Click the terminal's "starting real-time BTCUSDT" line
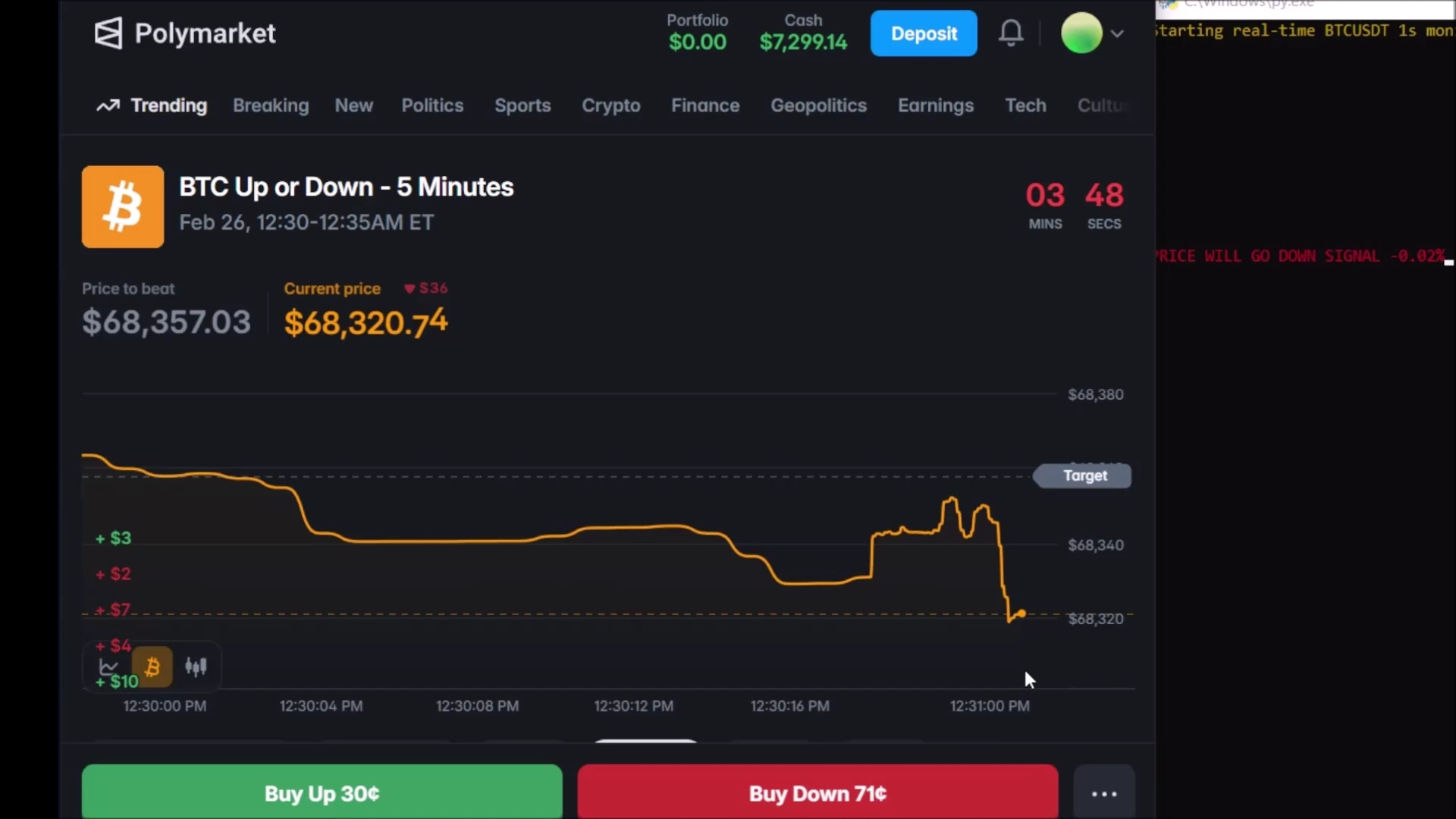 (x=1304, y=31)
